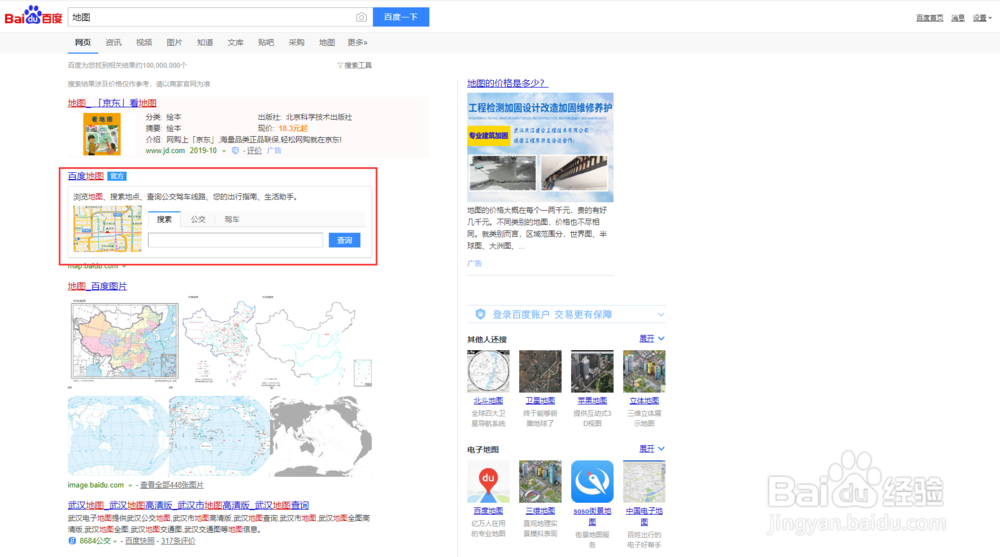
Task: Select the 搜索 tab in map widget
Action: click(x=165, y=219)
